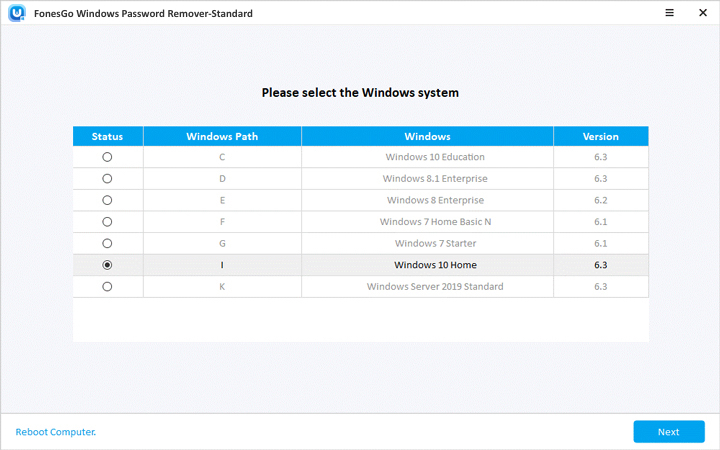Click the Reboot Computer link
This screenshot has width=720, height=450.
coord(56,432)
